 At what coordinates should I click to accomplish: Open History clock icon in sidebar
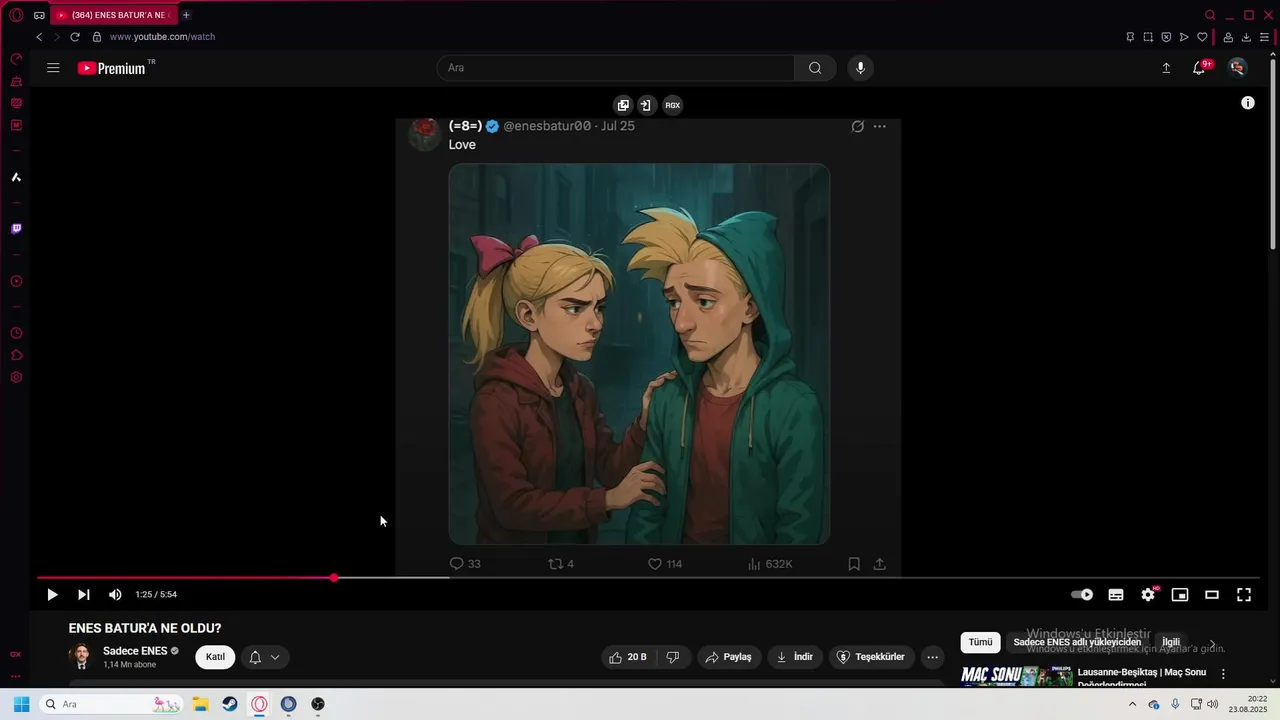[16, 333]
